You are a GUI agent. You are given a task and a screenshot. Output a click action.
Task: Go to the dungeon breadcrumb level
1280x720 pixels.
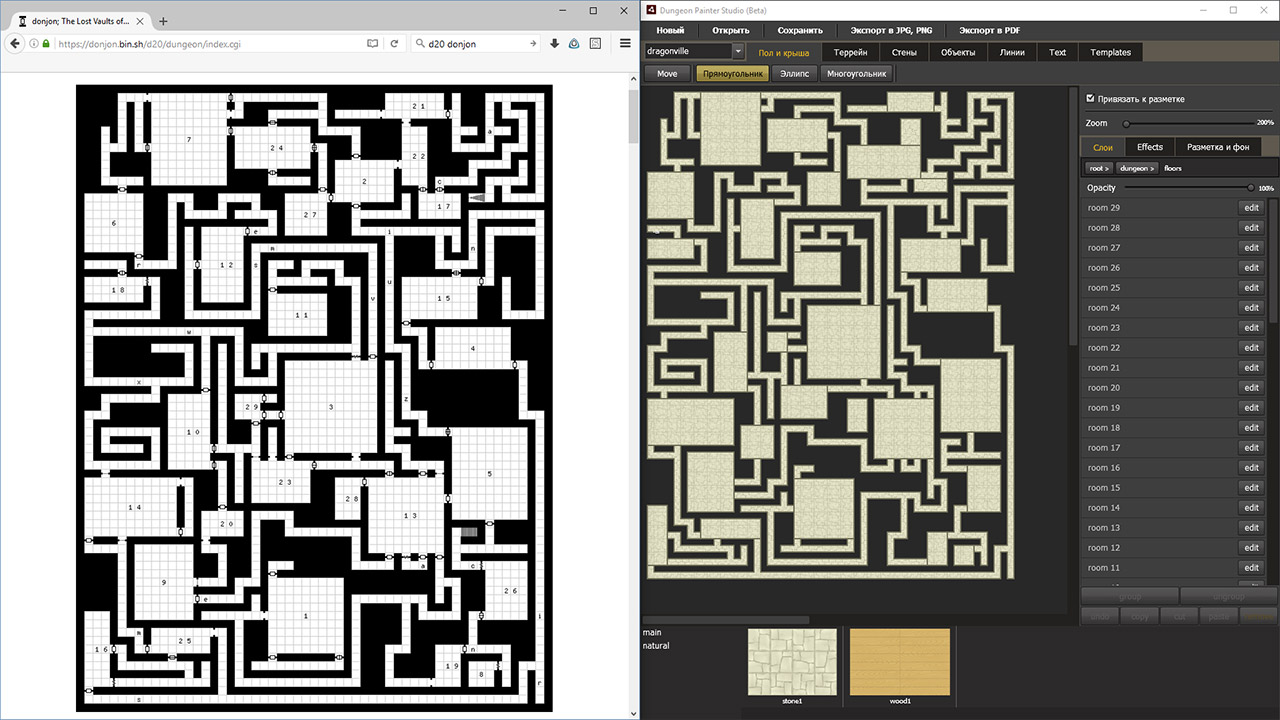[x=1136, y=168]
